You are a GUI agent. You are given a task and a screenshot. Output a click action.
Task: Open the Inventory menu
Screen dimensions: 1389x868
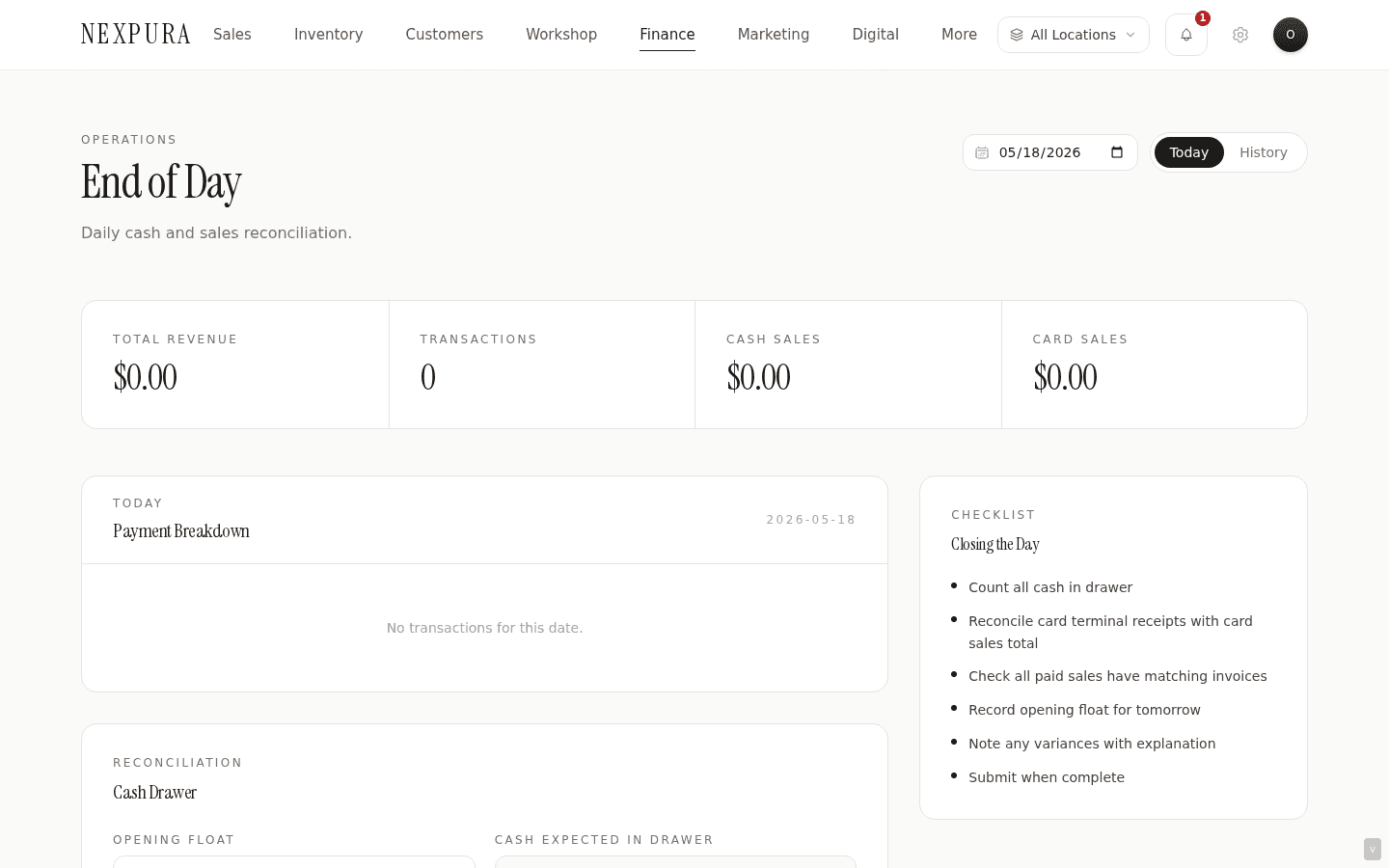coord(329,35)
